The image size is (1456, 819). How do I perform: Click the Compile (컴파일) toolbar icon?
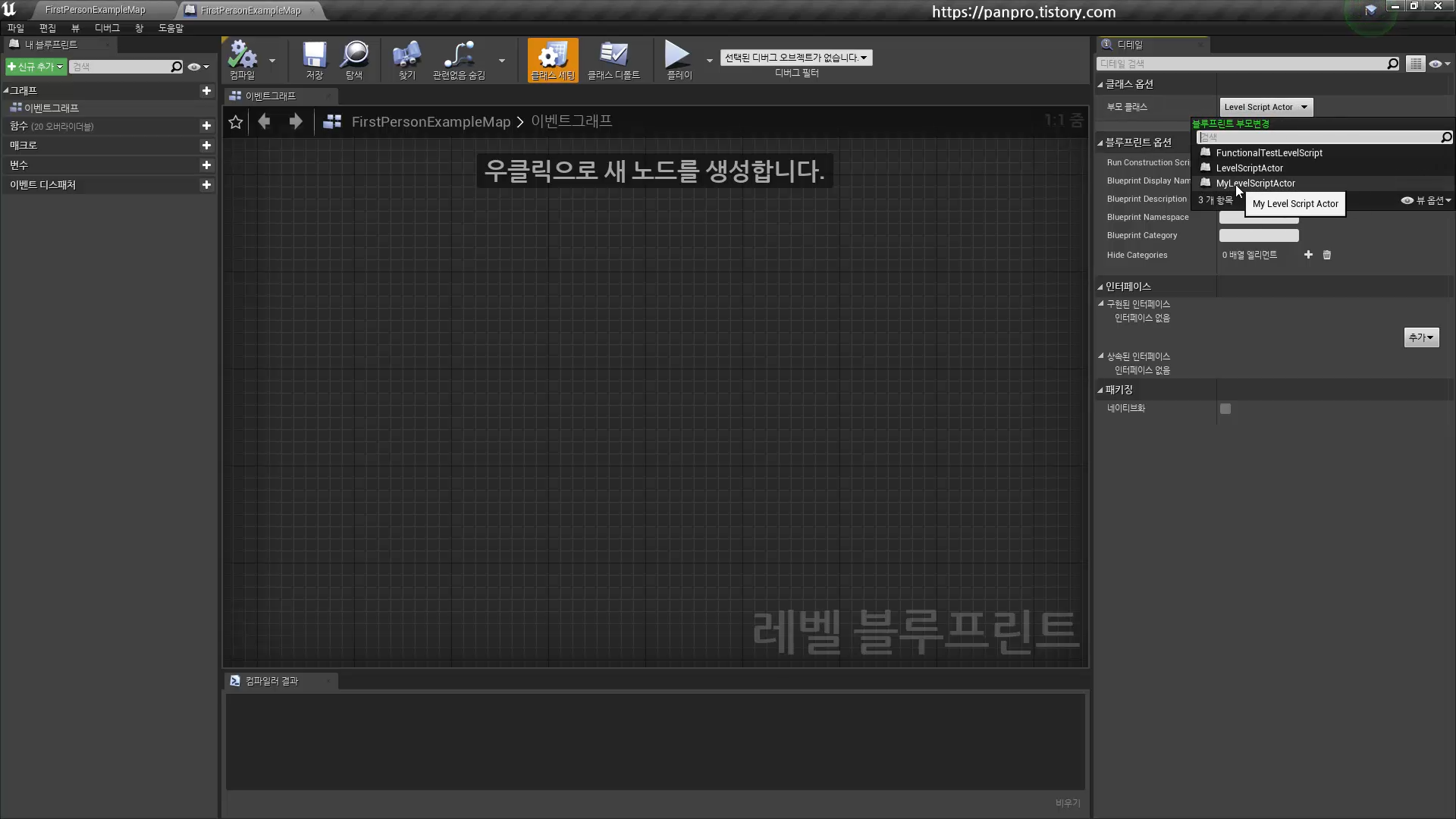point(243,59)
